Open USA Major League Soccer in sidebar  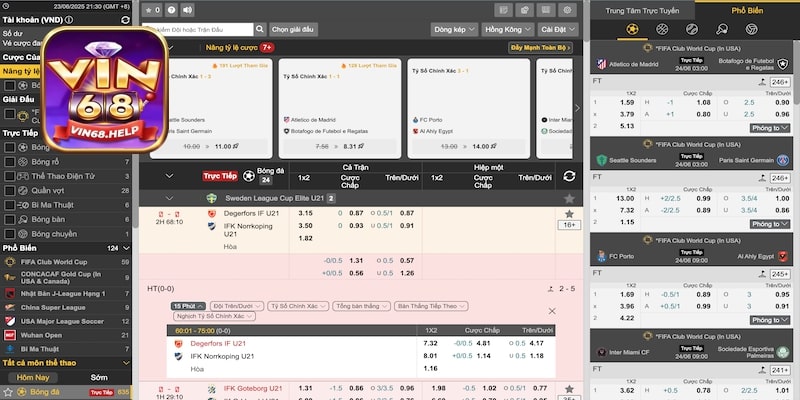pos(66,321)
